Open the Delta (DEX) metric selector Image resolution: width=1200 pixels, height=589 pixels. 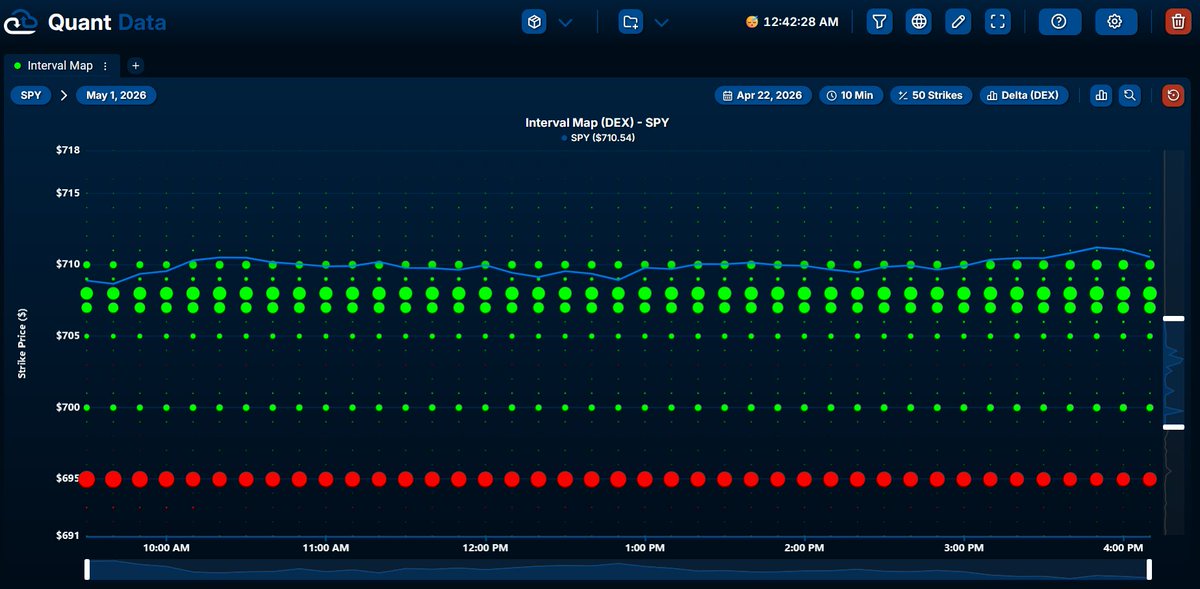pos(1022,96)
